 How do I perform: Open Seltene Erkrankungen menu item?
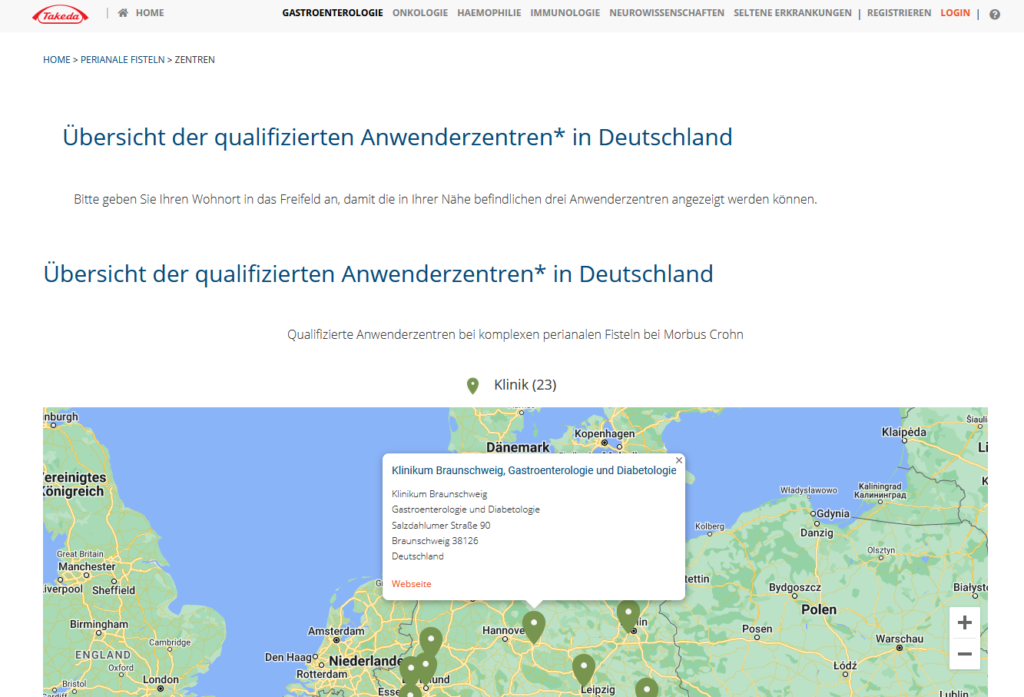pyautogui.click(x=792, y=12)
